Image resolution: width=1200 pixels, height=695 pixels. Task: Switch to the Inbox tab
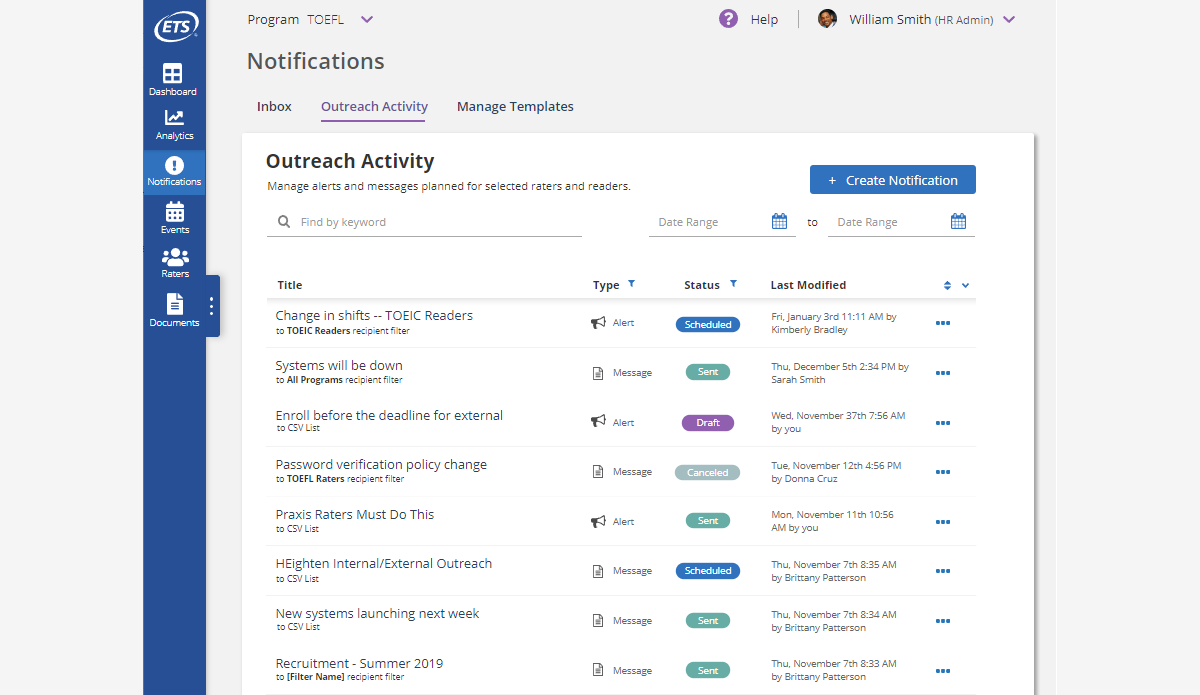click(x=274, y=107)
